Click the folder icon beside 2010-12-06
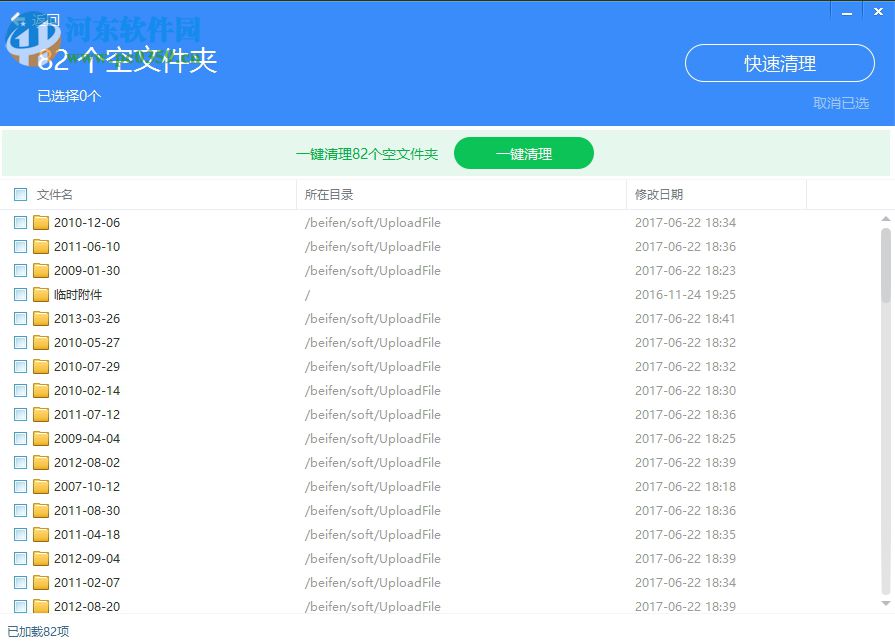The image size is (895, 644). 40,222
